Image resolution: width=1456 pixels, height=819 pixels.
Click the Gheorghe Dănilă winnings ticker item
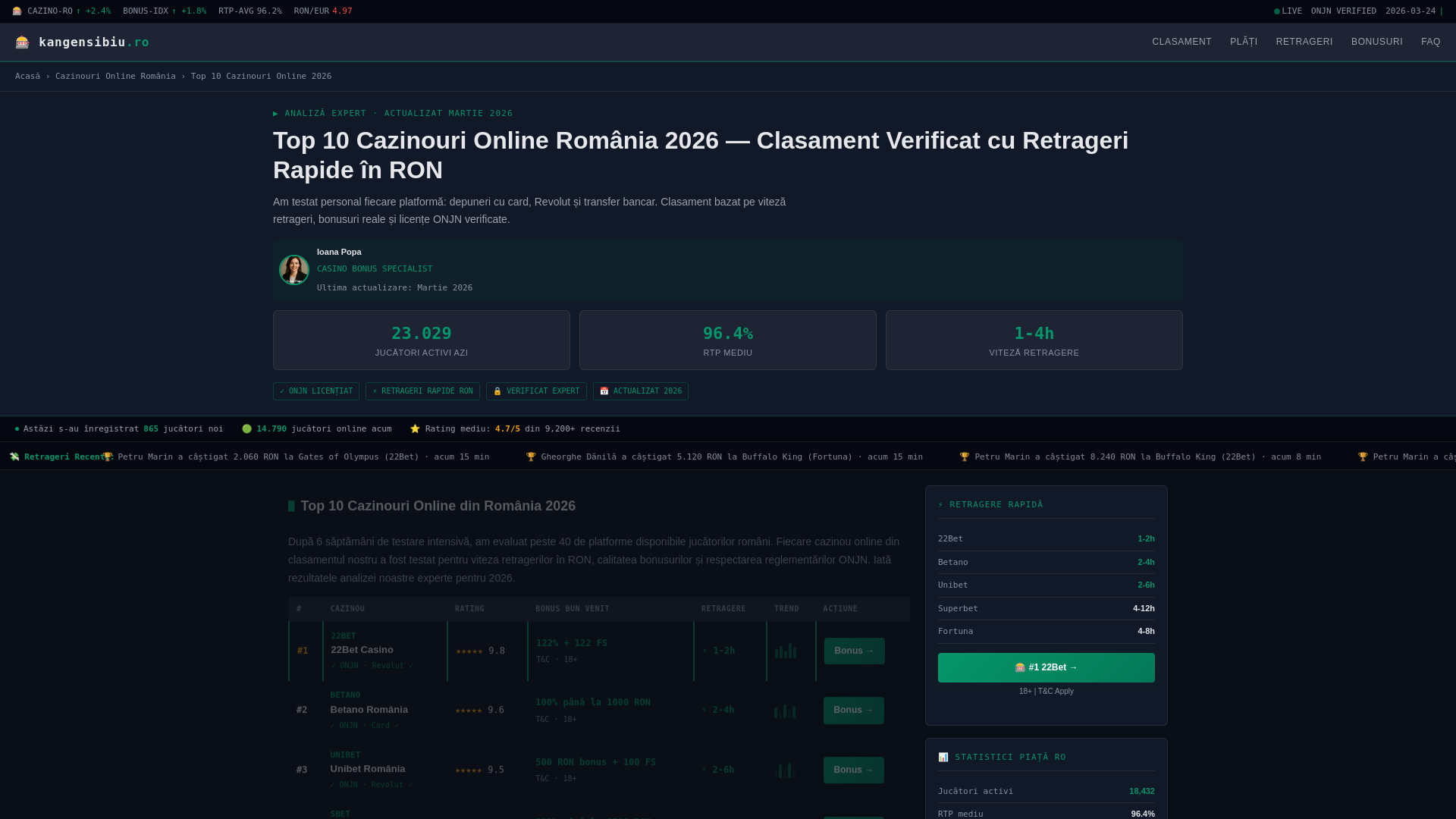(x=724, y=457)
